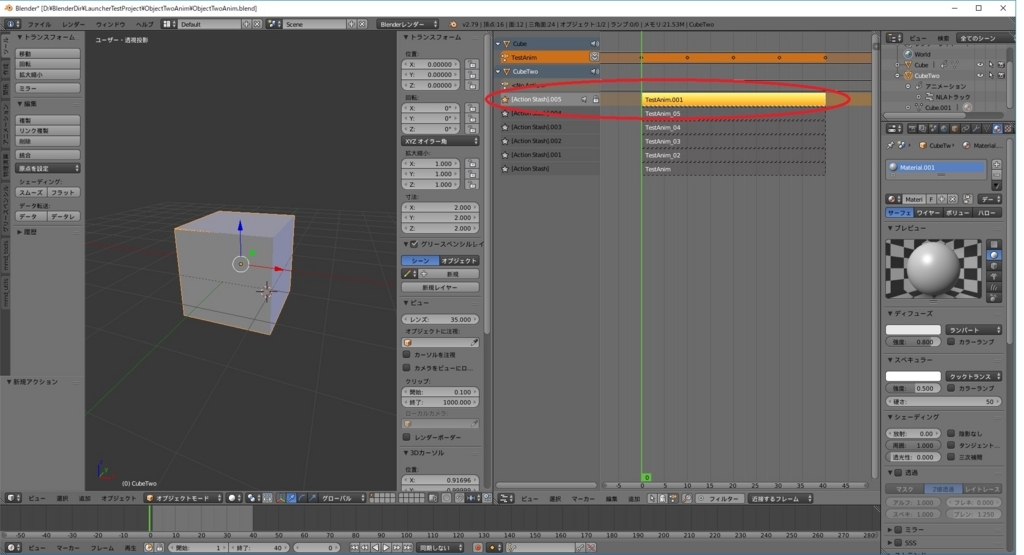The height and width of the screenshot is (555, 1024).
Task: Toggle the lock on [Action Stash].005 track
Action: pos(596,100)
